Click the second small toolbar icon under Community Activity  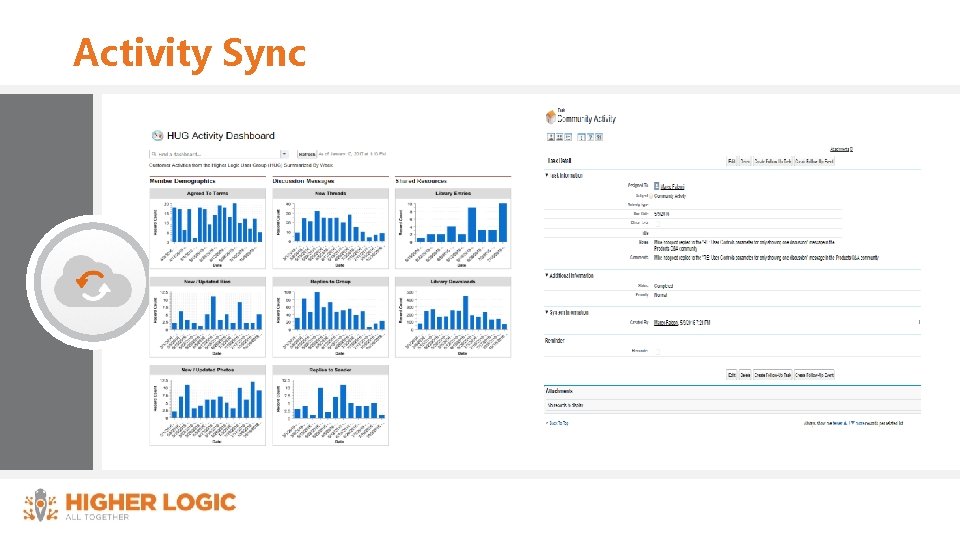pyautogui.click(x=559, y=137)
